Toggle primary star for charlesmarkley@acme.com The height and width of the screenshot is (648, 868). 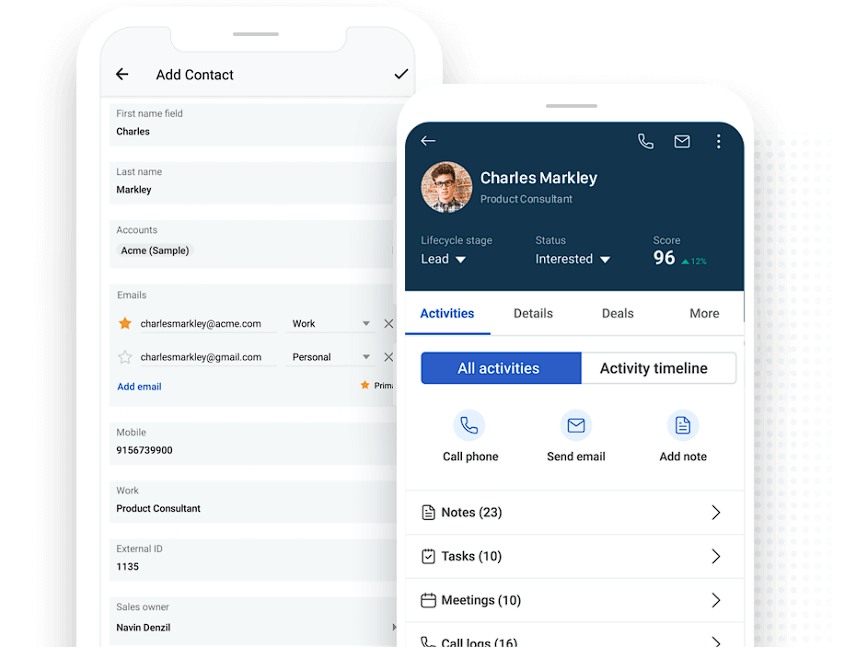tap(125, 324)
